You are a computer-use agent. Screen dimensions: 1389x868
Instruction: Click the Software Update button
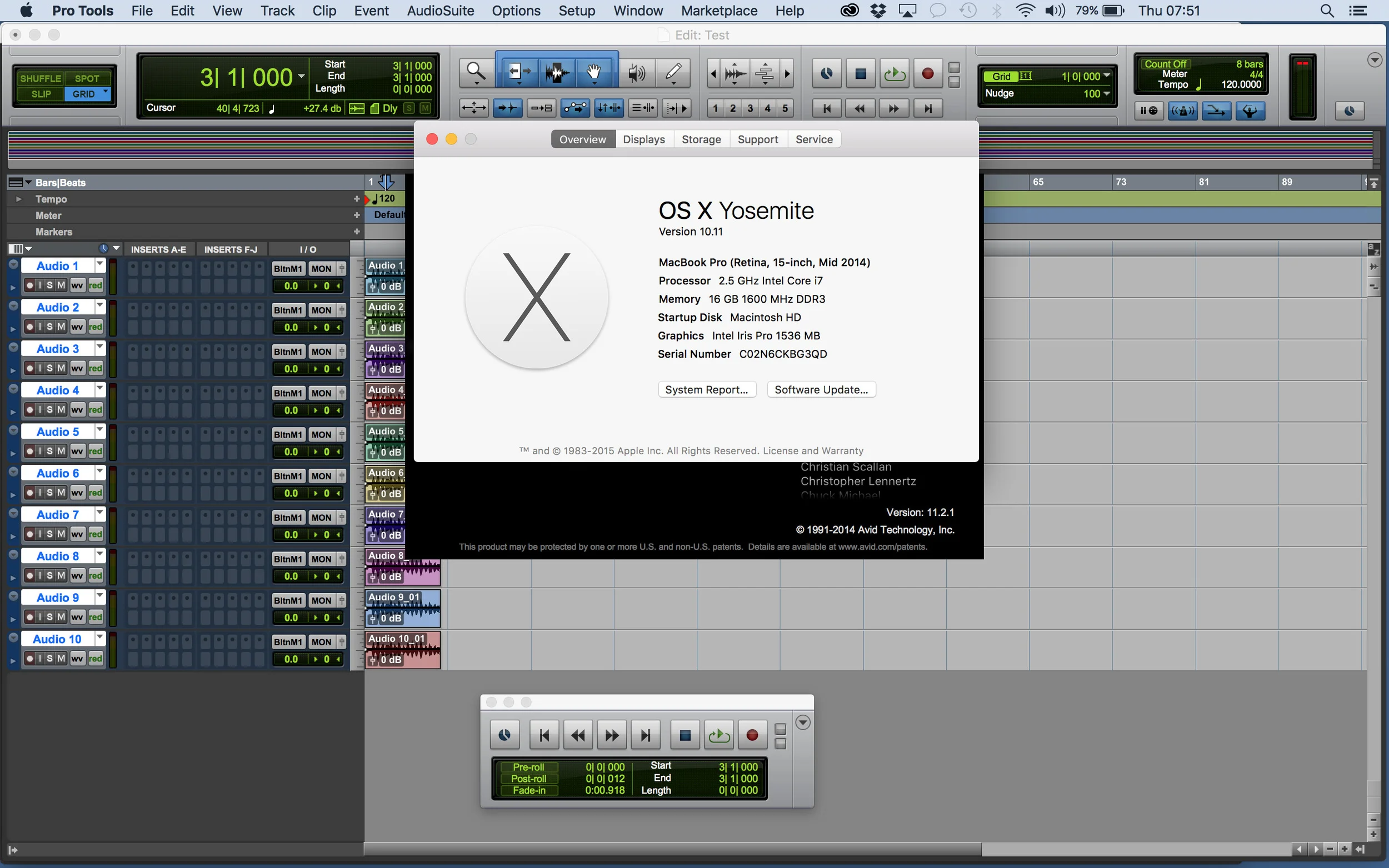pyautogui.click(x=821, y=390)
